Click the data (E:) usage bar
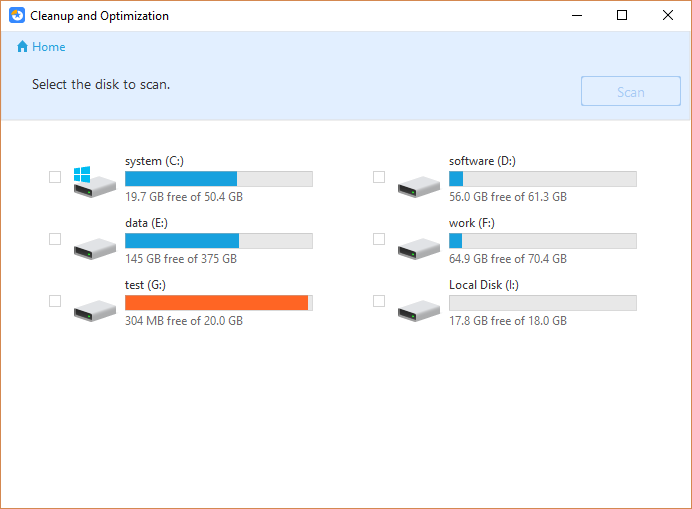Image resolution: width=692 pixels, height=509 pixels. tap(218, 241)
